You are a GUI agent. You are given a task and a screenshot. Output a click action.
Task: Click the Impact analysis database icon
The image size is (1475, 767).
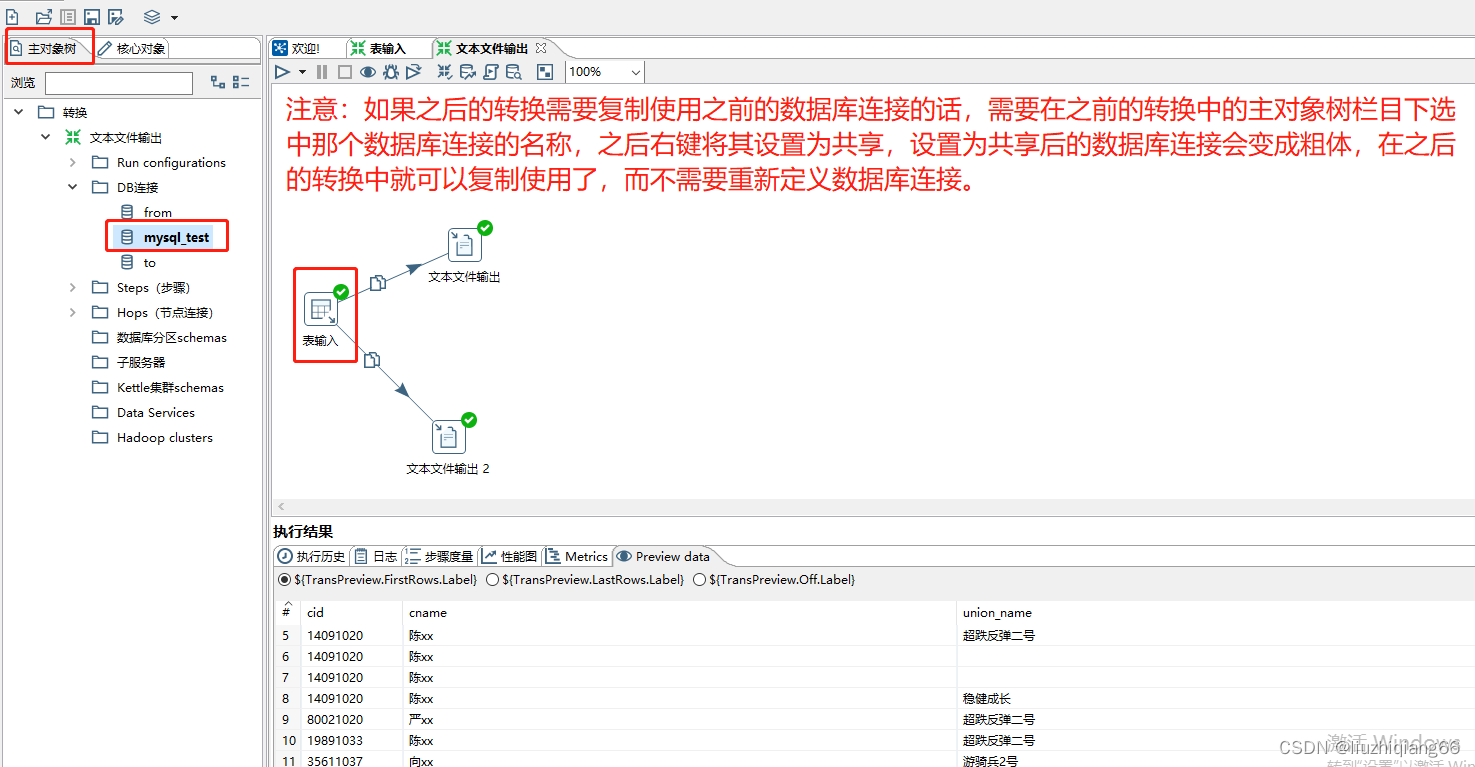tap(467, 72)
